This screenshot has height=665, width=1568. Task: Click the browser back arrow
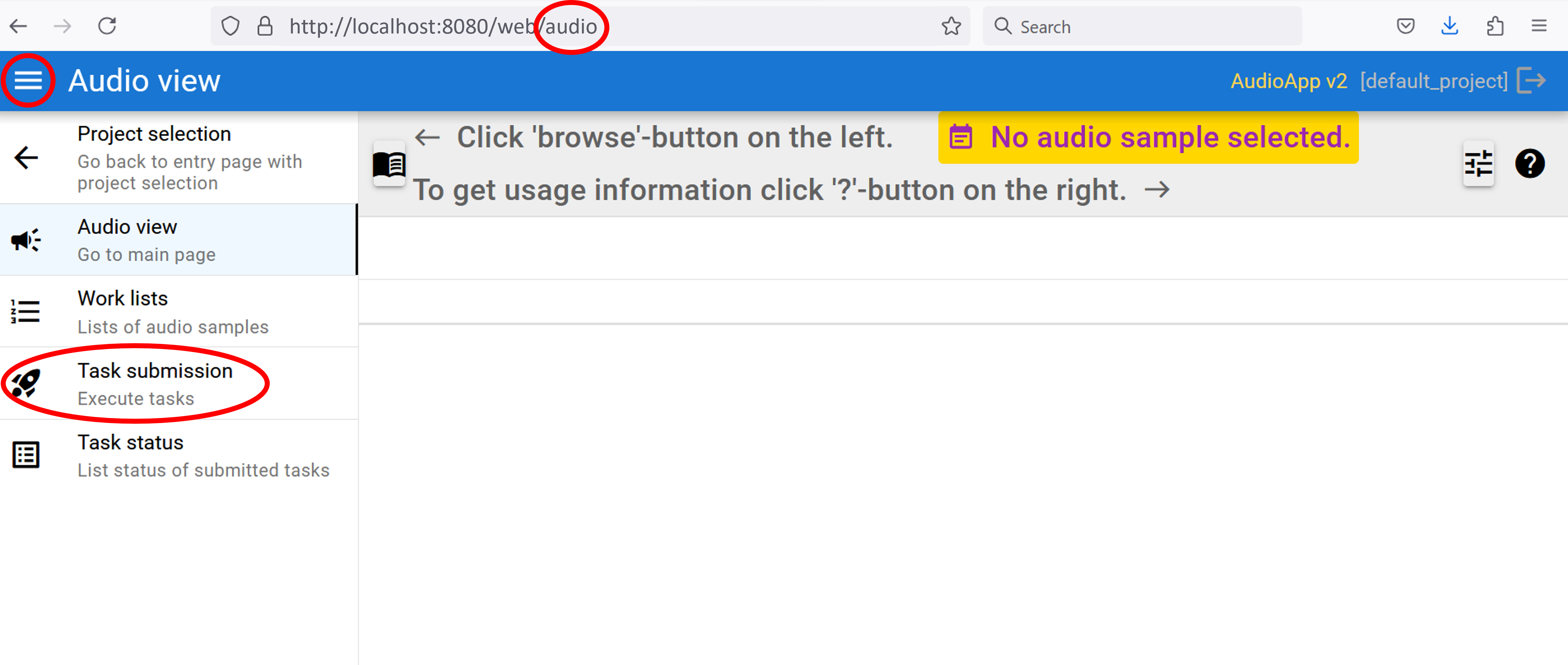pyautogui.click(x=18, y=26)
